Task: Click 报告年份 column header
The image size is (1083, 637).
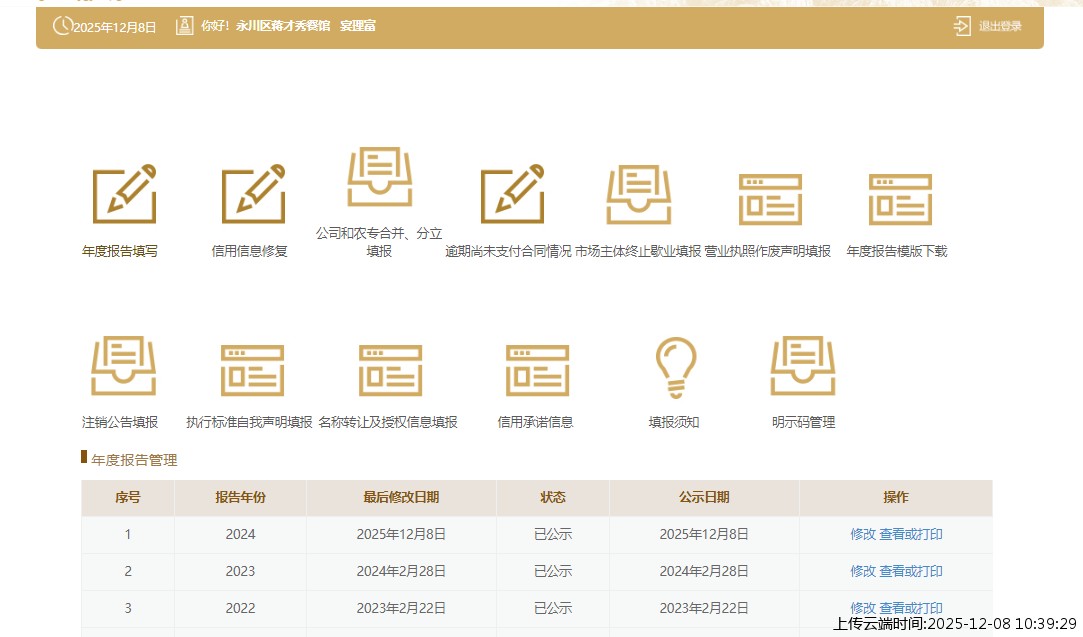Action: (240, 497)
